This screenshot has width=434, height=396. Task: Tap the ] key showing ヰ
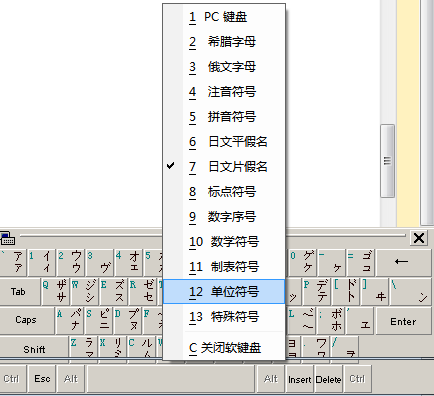pos(375,292)
